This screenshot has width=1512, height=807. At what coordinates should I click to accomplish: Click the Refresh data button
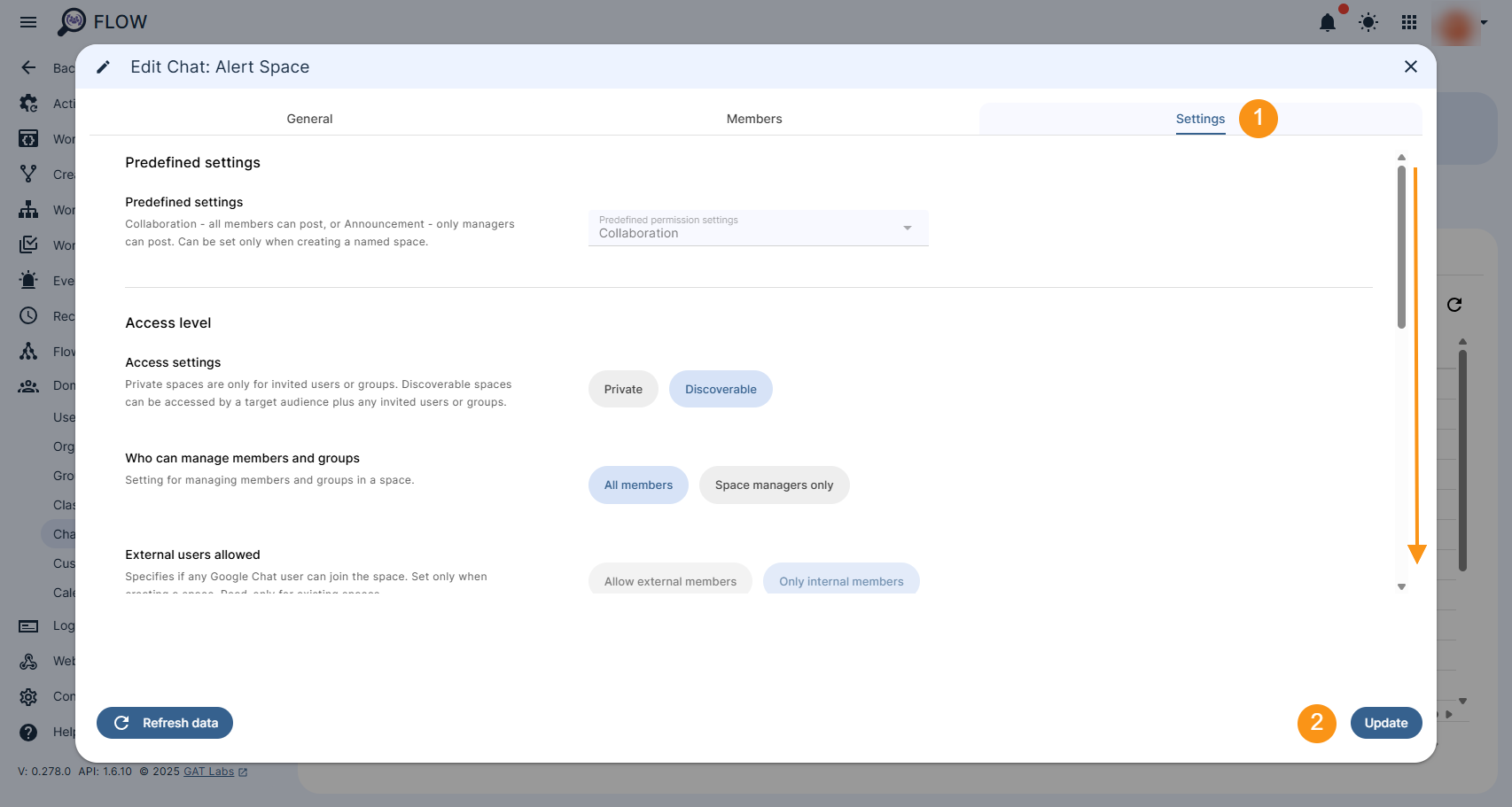tap(165, 723)
